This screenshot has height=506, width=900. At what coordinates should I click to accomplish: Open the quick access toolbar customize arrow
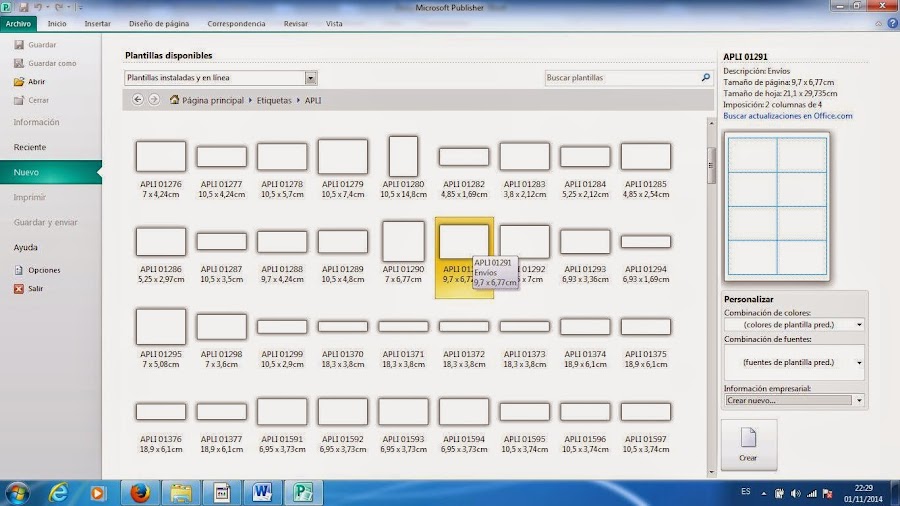[79, 7]
